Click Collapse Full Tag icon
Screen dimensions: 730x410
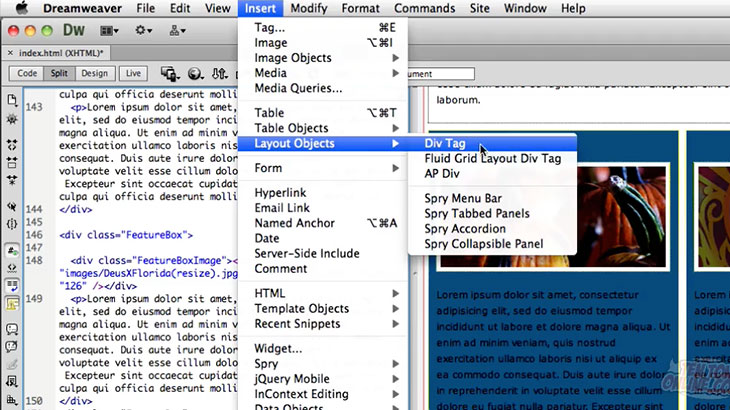pos(12,145)
